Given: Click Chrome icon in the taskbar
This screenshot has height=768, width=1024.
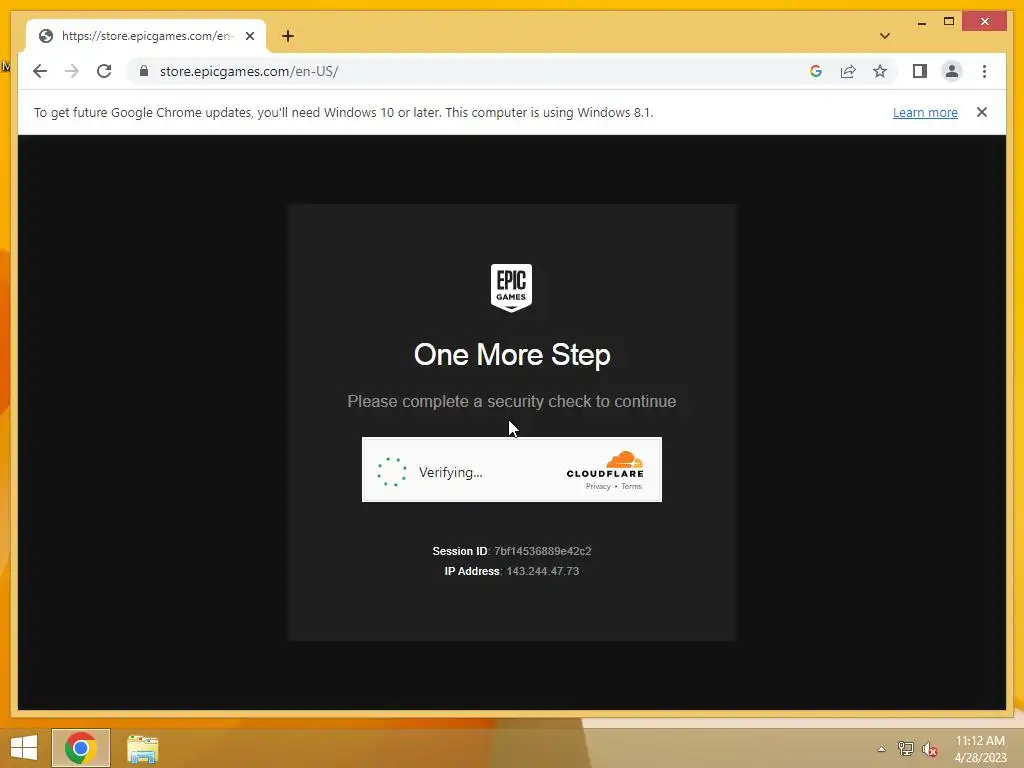Looking at the screenshot, I should point(81,748).
